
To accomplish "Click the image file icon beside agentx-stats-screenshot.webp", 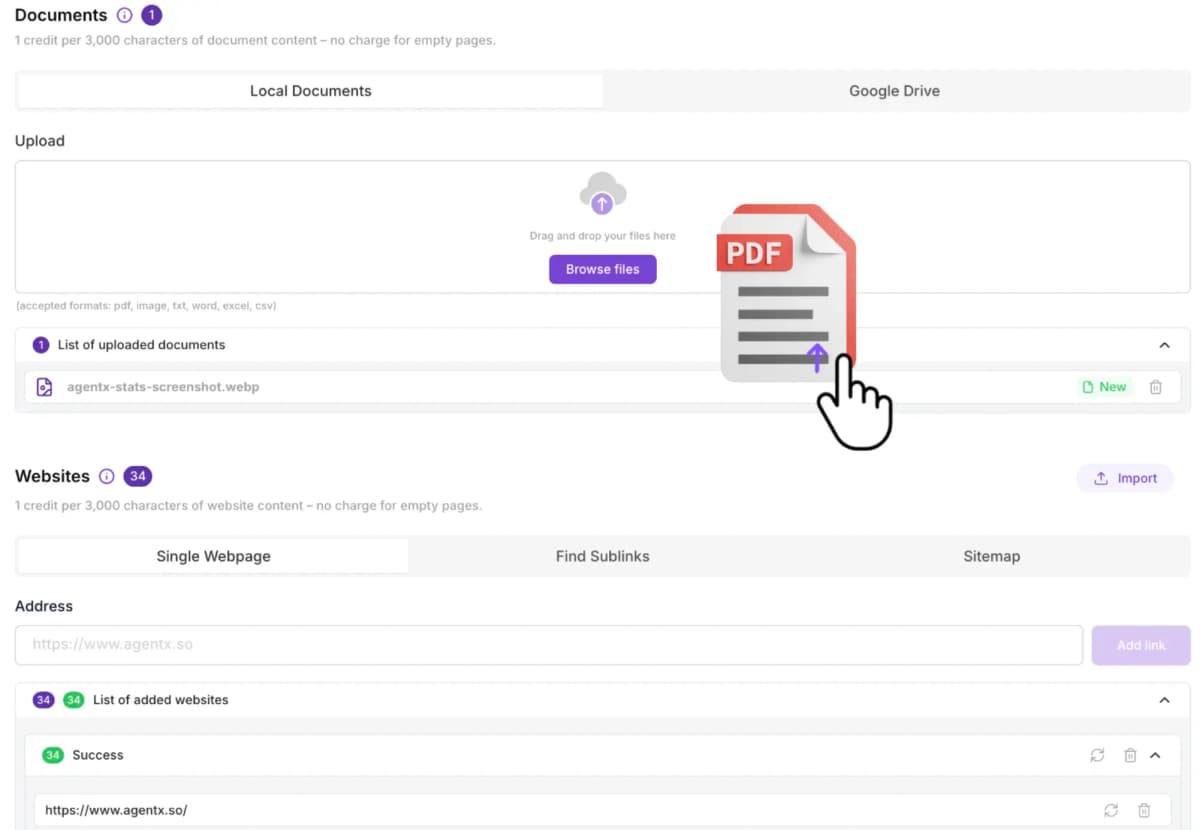I will [44, 387].
